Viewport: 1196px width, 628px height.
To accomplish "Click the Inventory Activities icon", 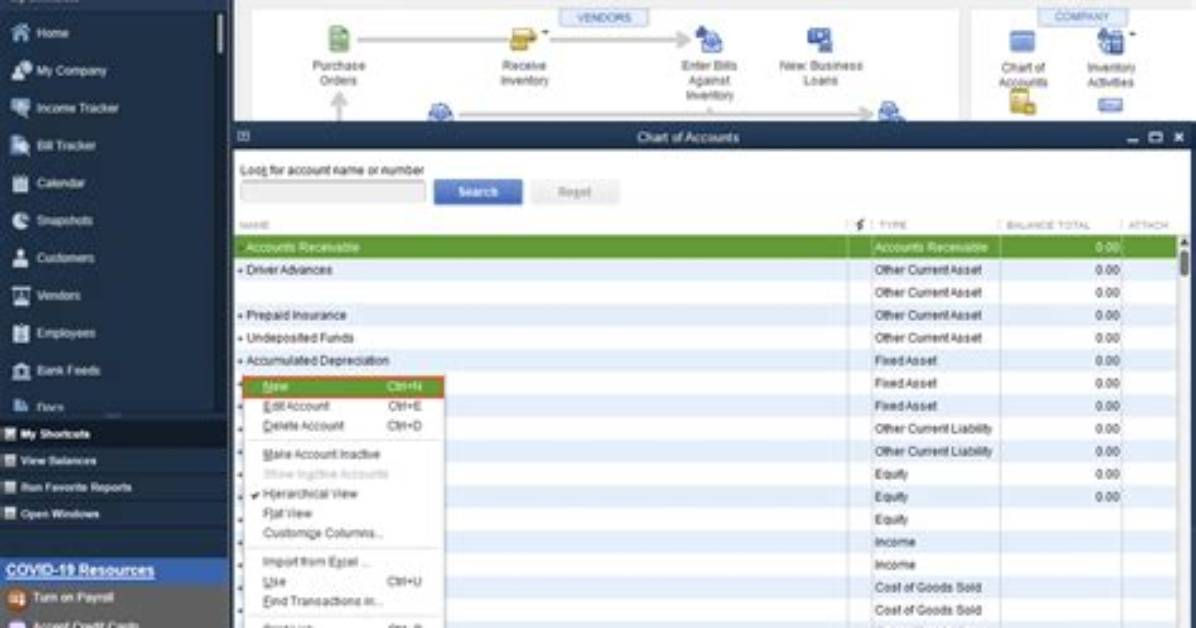I will coord(1110,41).
